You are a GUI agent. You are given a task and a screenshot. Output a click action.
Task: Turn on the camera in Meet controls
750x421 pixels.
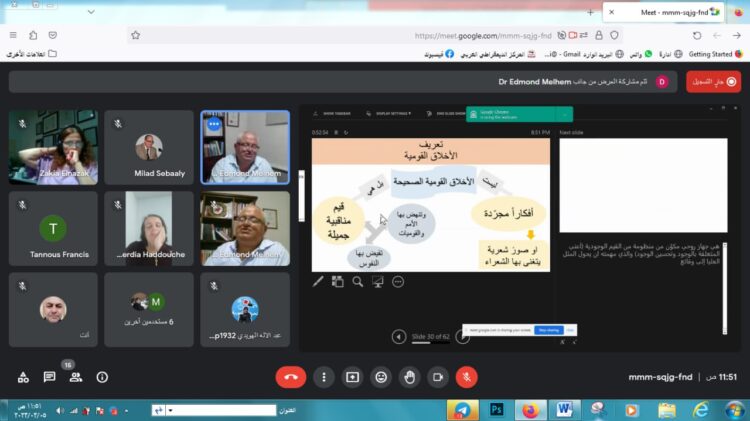point(438,377)
